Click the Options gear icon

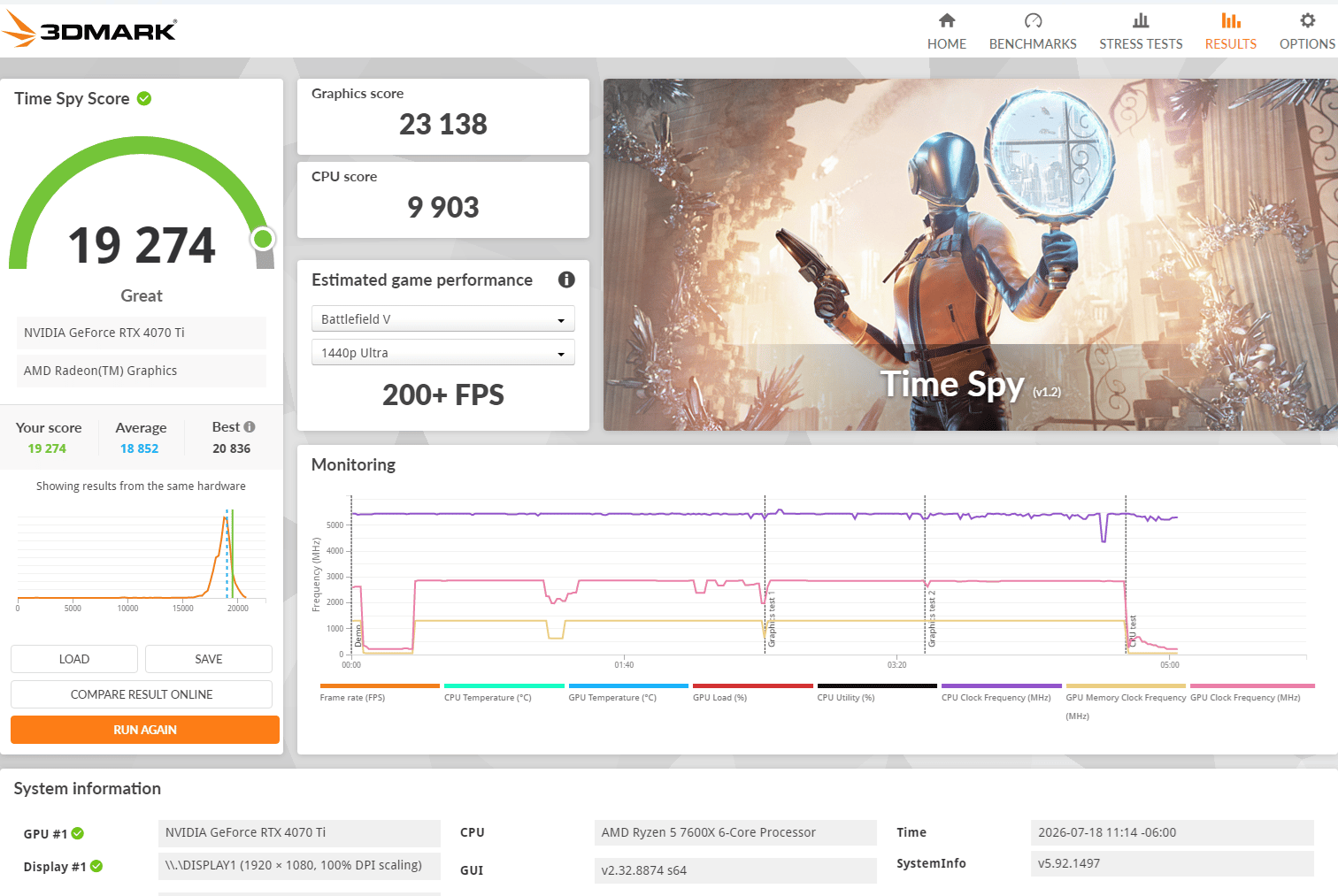1307,20
